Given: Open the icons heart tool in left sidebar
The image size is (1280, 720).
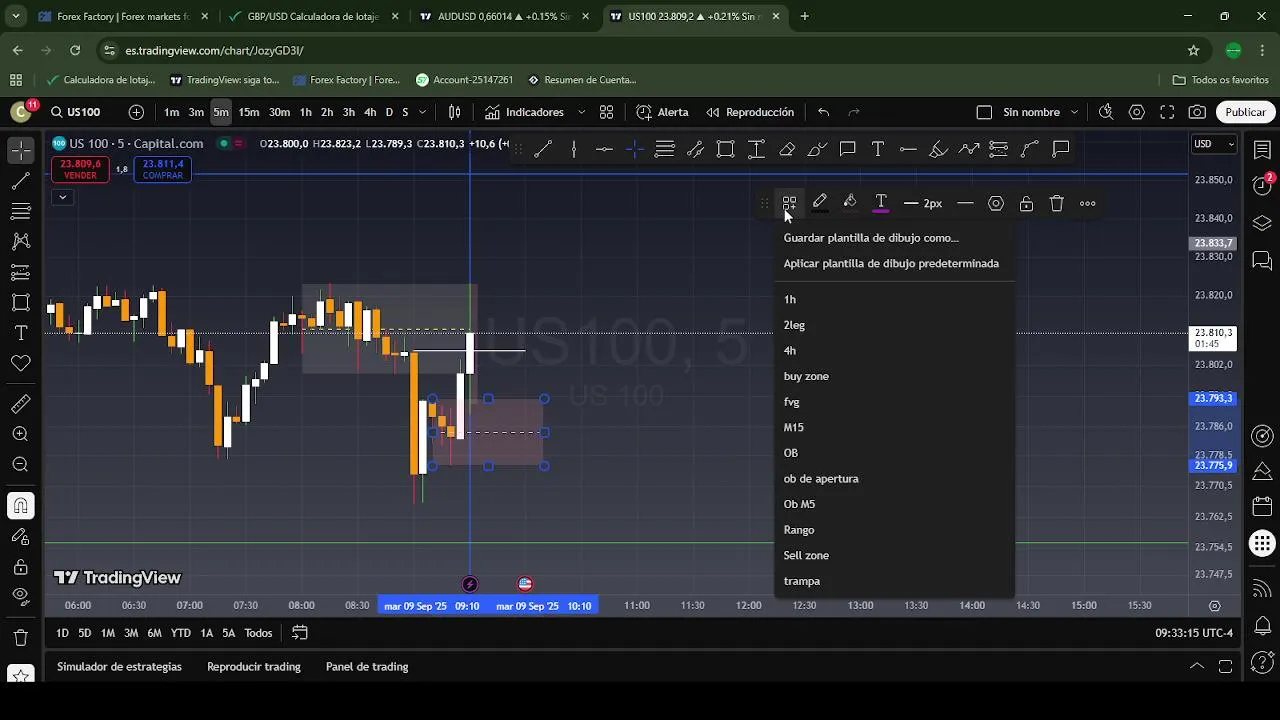Looking at the screenshot, I should click(x=20, y=364).
